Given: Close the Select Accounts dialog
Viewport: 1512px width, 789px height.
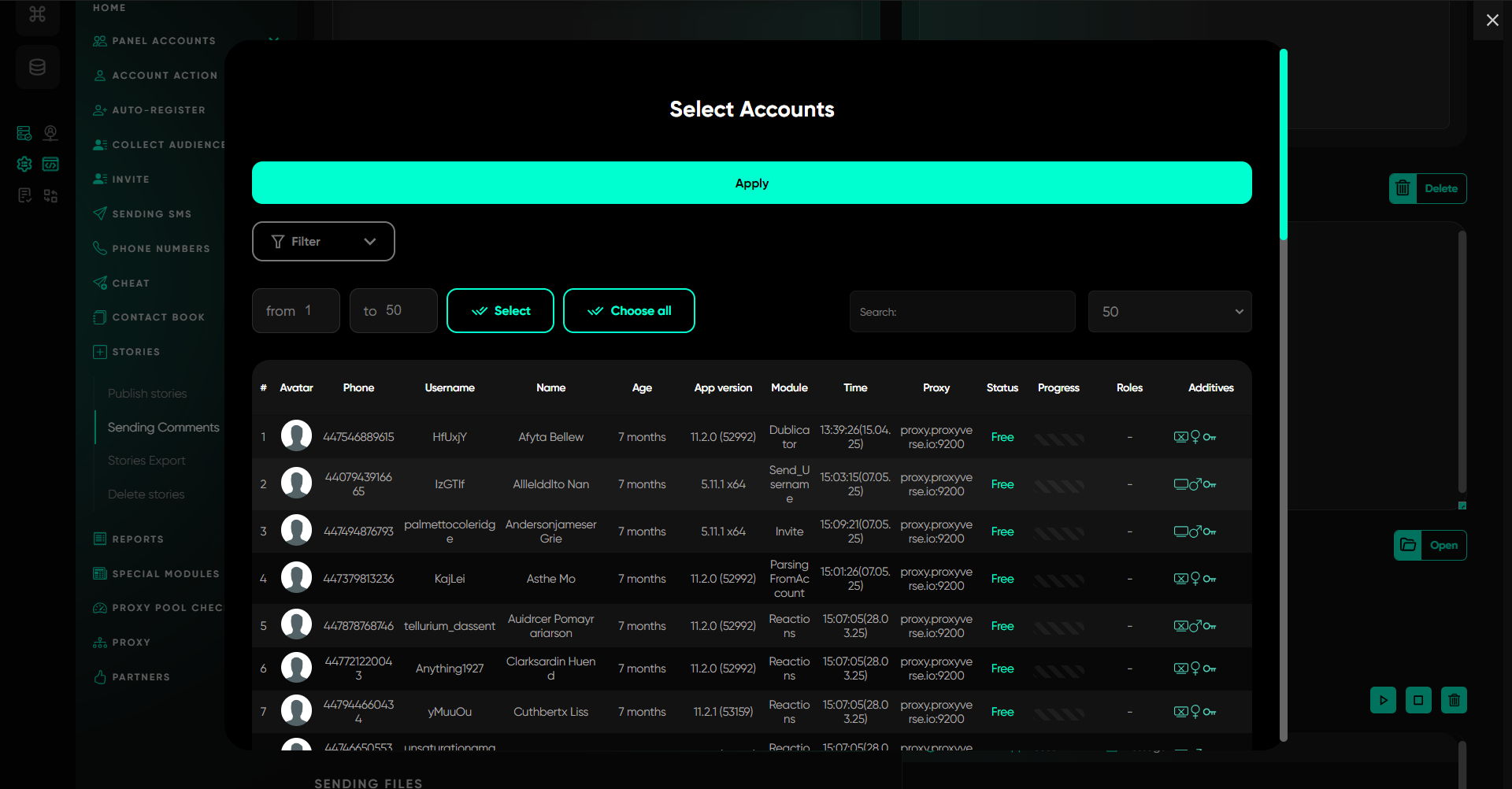Looking at the screenshot, I should (x=1492, y=20).
